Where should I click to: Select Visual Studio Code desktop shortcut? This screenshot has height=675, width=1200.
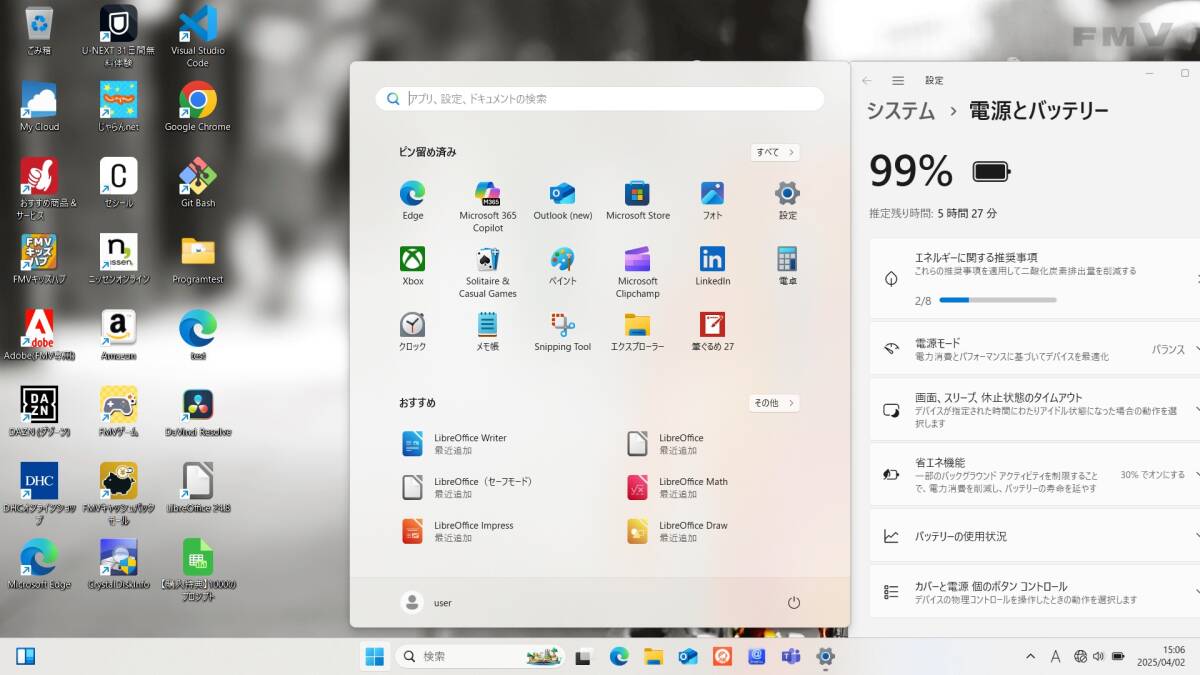[198, 36]
